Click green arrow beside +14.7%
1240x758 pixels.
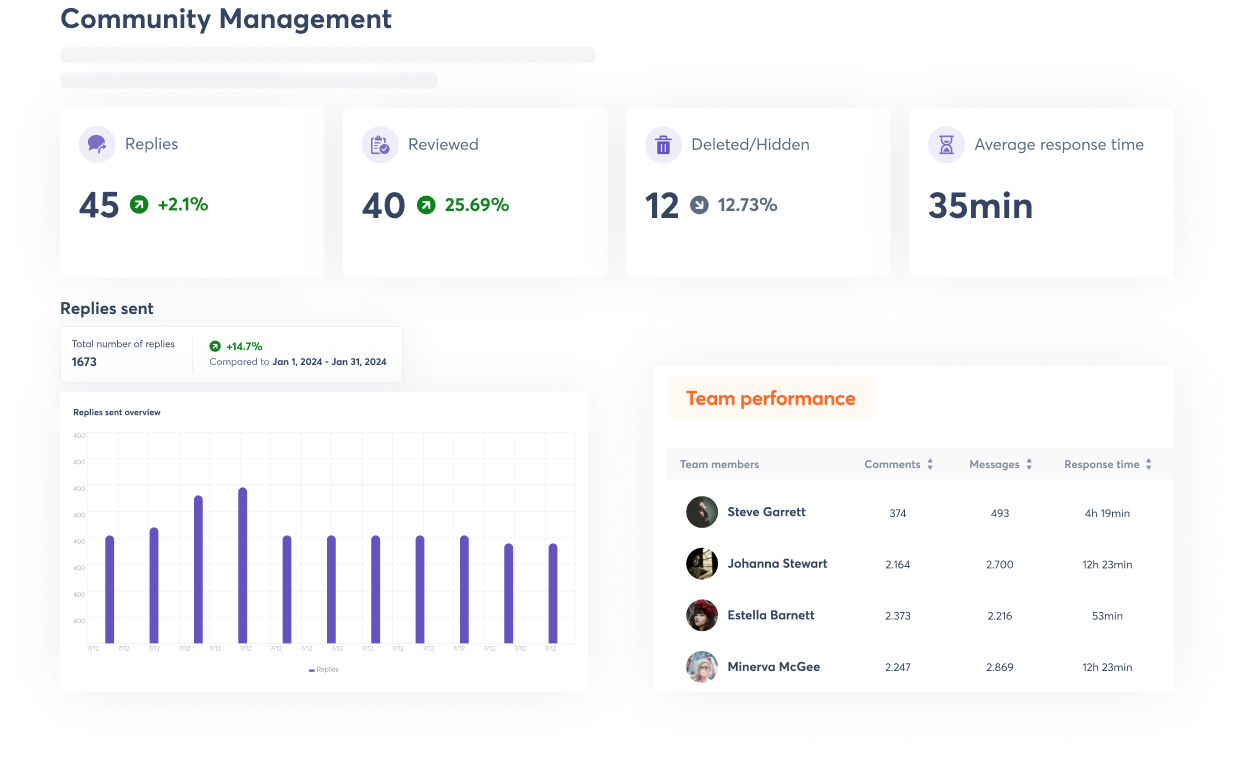(x=215, y=346)
